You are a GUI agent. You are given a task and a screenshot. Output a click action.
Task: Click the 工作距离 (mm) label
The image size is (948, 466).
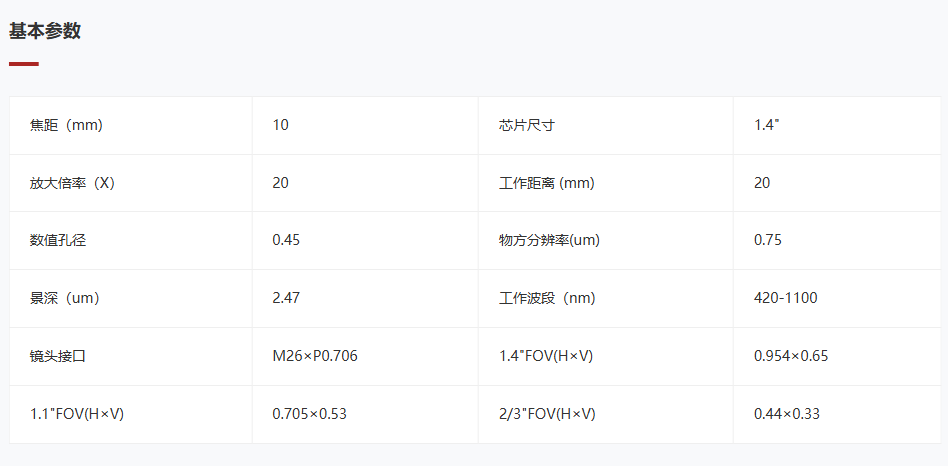pos(546,183)
